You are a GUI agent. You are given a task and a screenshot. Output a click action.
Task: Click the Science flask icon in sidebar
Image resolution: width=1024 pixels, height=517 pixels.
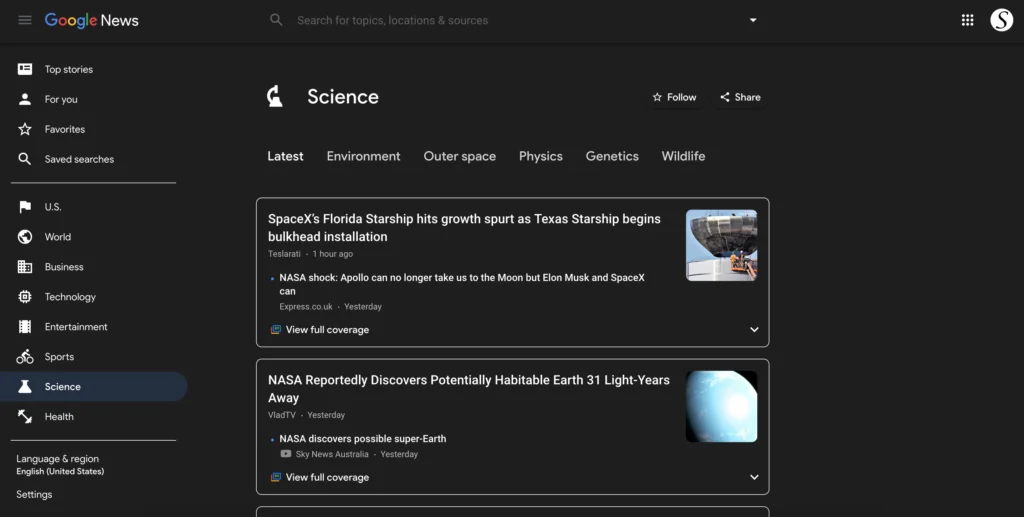point(25,386)
